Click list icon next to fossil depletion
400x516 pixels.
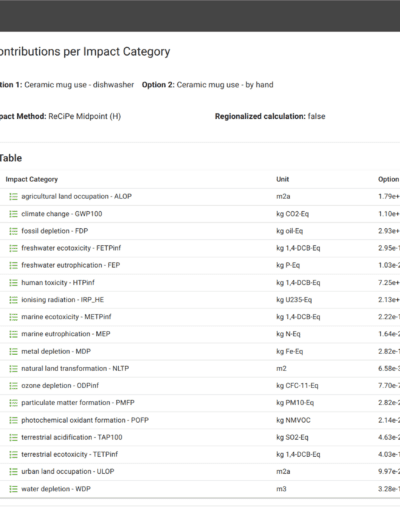point(13,231)
